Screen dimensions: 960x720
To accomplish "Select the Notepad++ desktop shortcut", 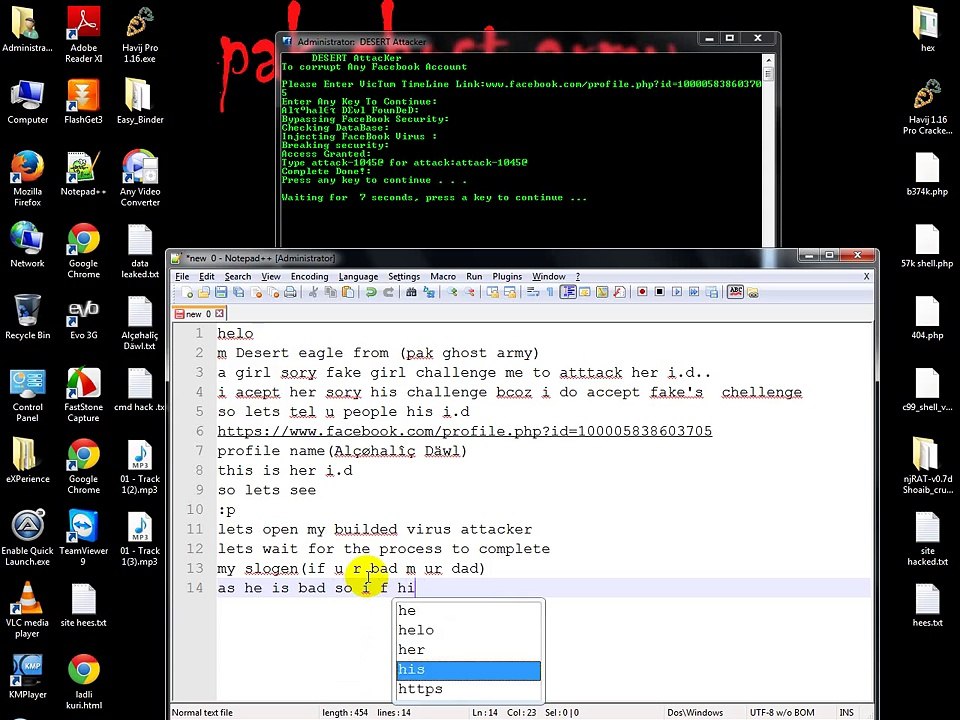I will pyautogui.click(x=83, y=174).
